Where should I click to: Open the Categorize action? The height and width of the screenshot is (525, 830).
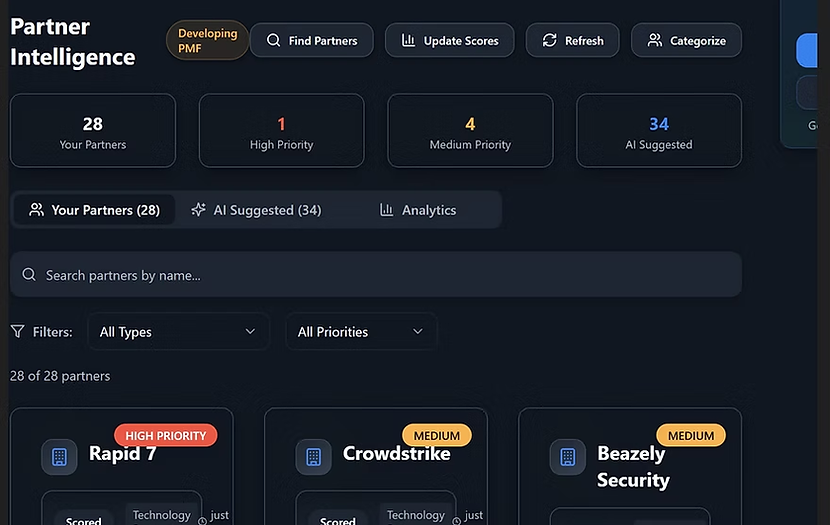tap(686, 40)
